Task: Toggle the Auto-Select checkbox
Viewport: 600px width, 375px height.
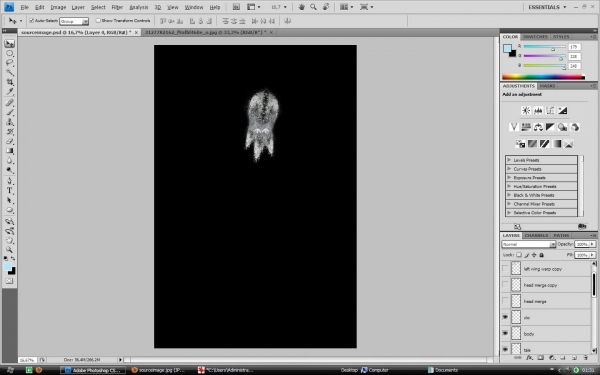Action: pos(31,21)
